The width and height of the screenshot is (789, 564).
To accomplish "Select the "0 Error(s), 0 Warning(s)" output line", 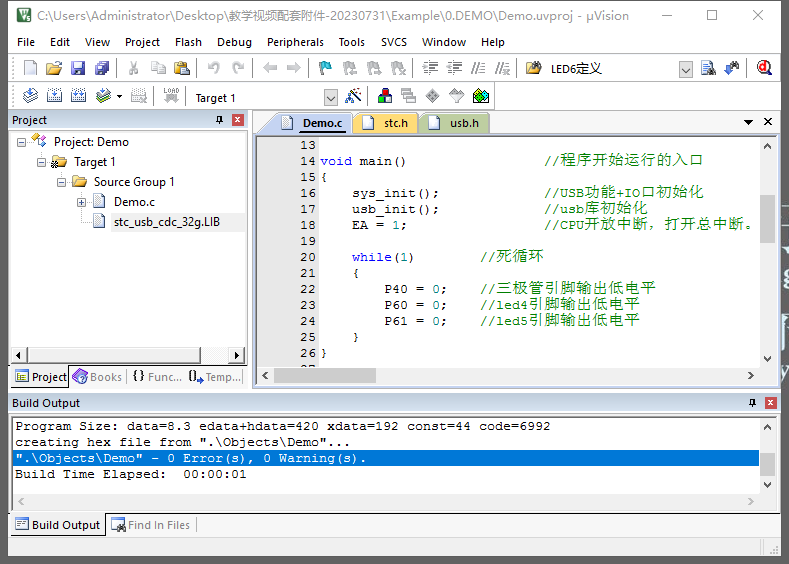I will coord(386,458).
